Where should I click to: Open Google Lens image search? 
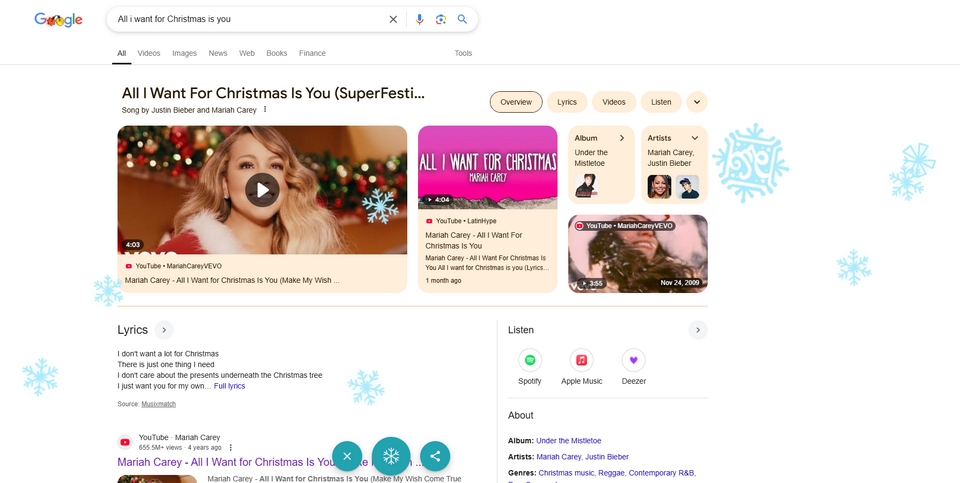click(x=441, y=19)
